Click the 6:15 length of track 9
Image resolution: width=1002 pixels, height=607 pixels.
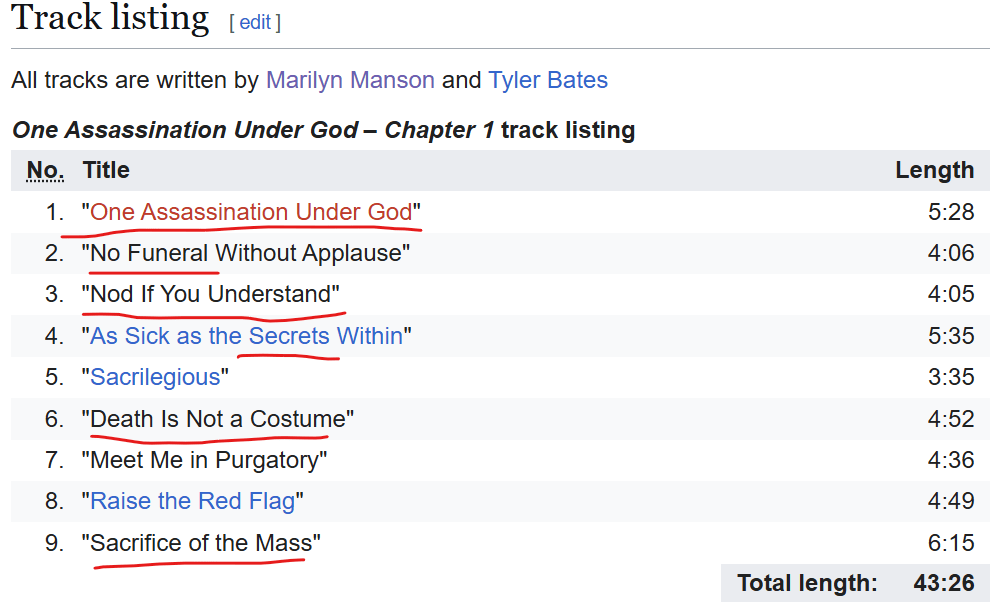click(950, 543)
